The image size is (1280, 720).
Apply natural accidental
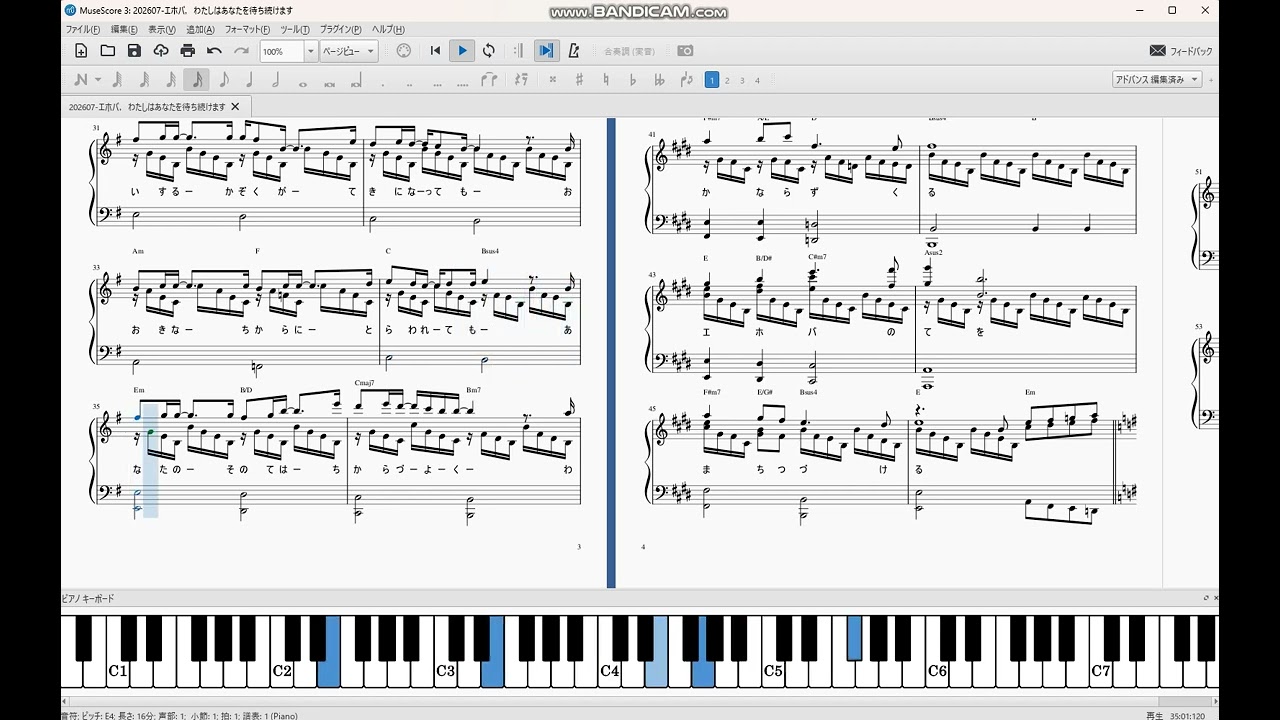pos(606,80)
